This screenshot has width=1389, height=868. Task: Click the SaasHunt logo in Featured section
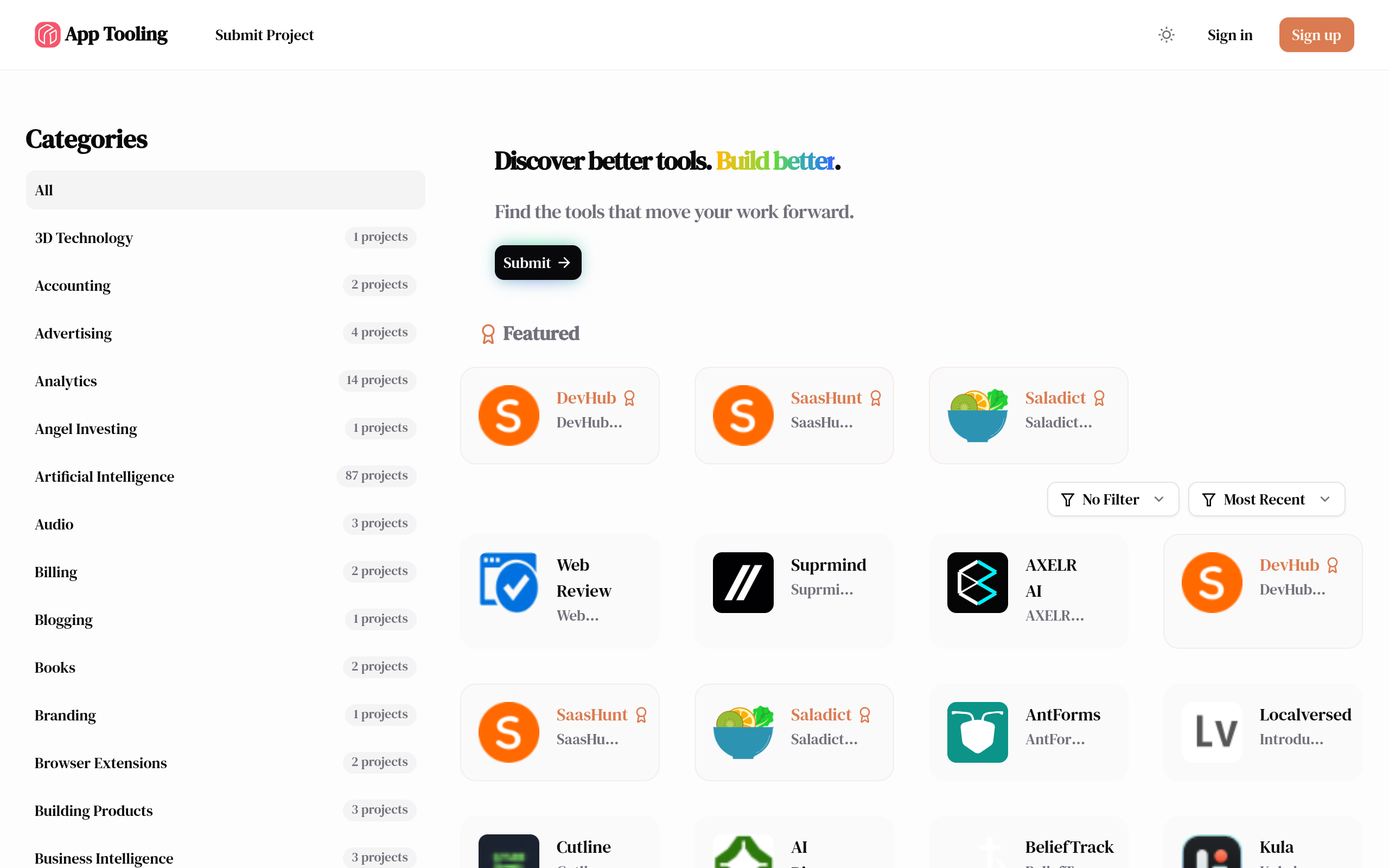(743, 415)
